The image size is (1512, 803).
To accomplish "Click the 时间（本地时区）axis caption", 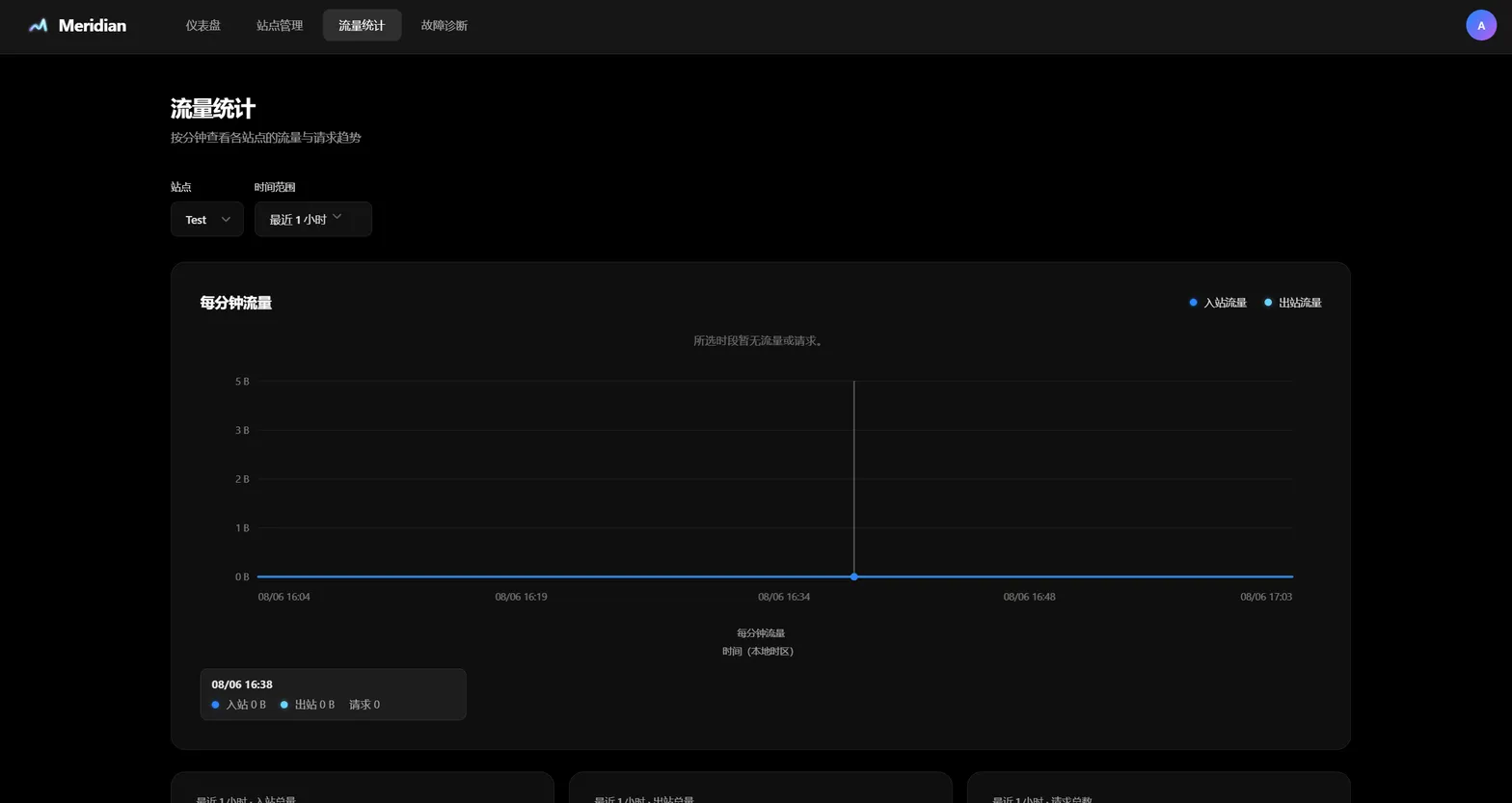I will pyautogui.click(x=760, y=652).
